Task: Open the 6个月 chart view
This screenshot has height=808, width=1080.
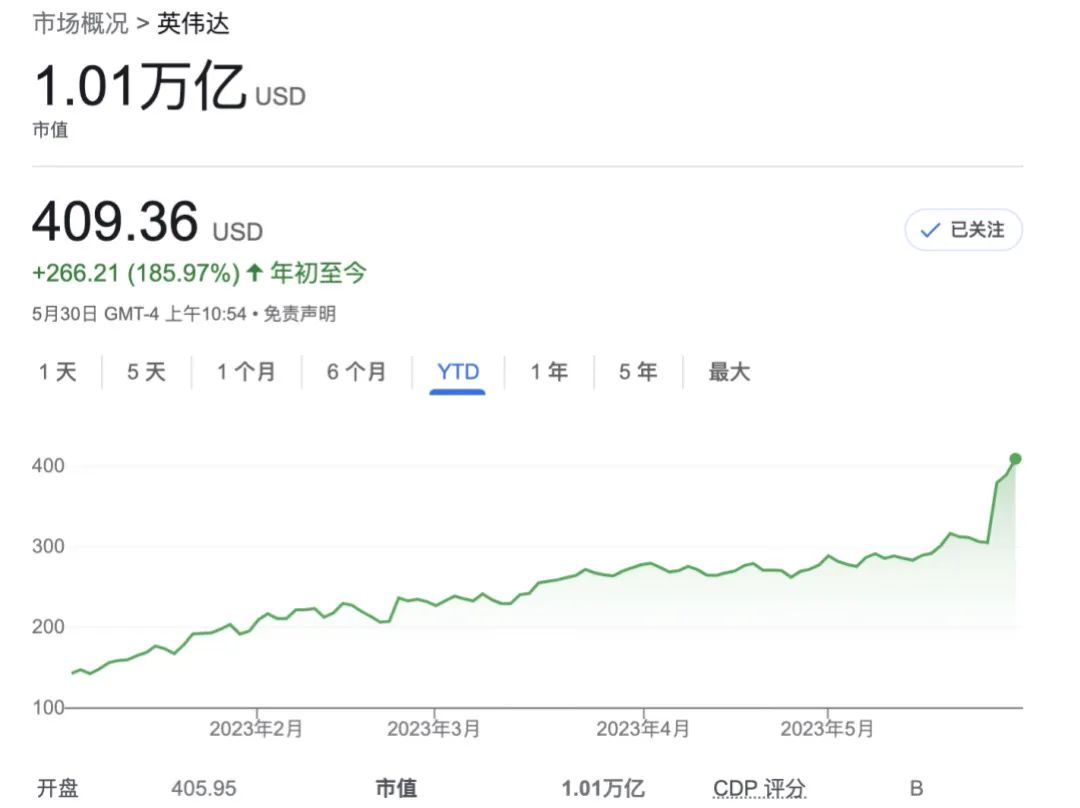Action: click(356, 371)
